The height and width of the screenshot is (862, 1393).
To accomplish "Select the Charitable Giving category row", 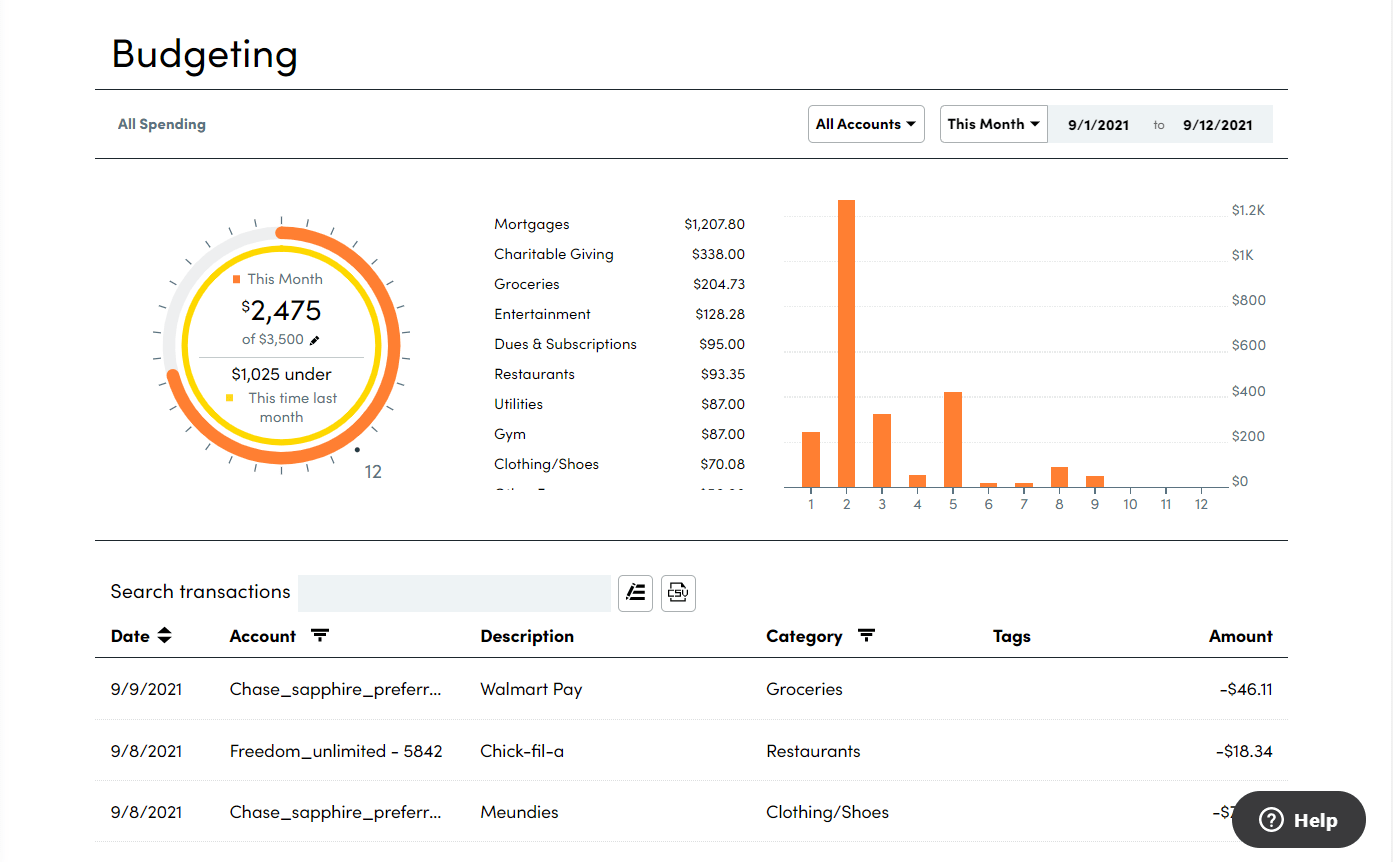I will tap(553, 254).
